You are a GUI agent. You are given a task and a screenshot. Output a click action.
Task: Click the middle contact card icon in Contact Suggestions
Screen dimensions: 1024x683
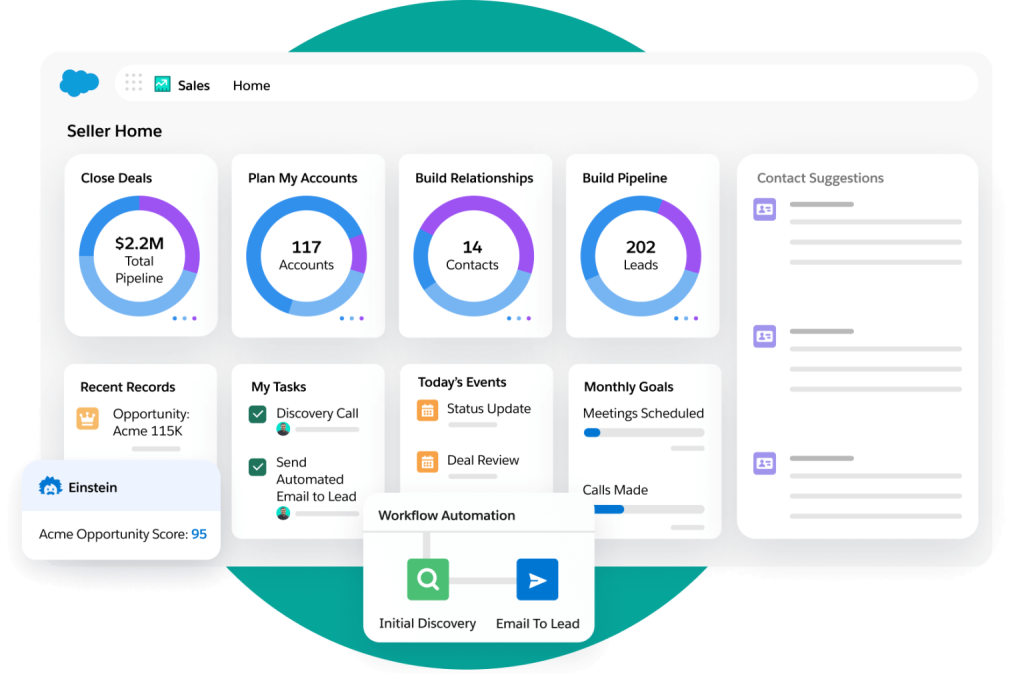(x=764, y=336)
